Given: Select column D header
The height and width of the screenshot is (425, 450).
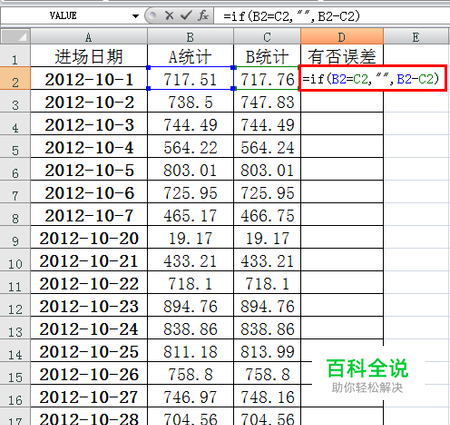Looking at the screenshot, I should pos(342,36).
